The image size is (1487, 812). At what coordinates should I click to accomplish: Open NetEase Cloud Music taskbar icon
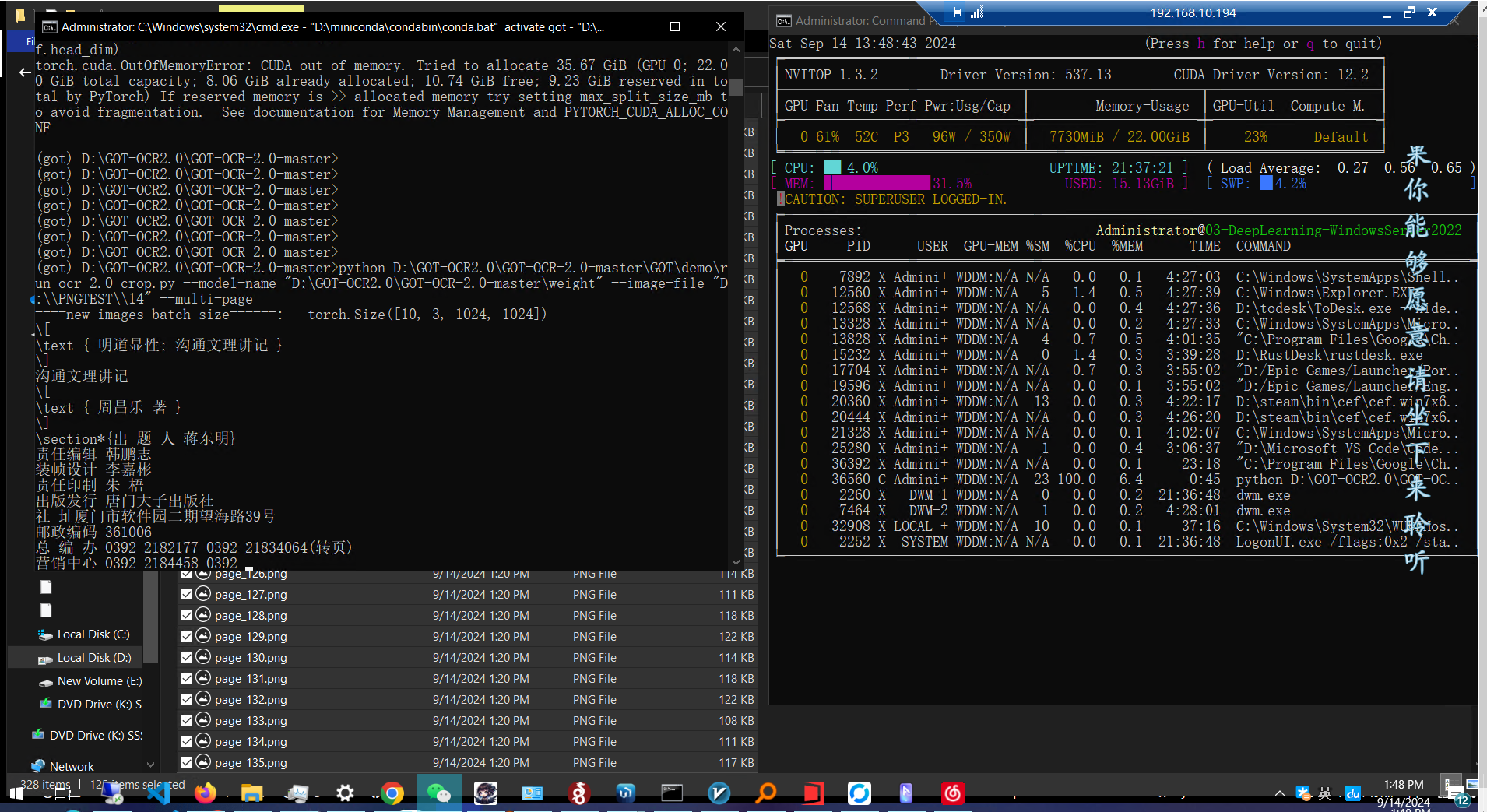point(953,793)
